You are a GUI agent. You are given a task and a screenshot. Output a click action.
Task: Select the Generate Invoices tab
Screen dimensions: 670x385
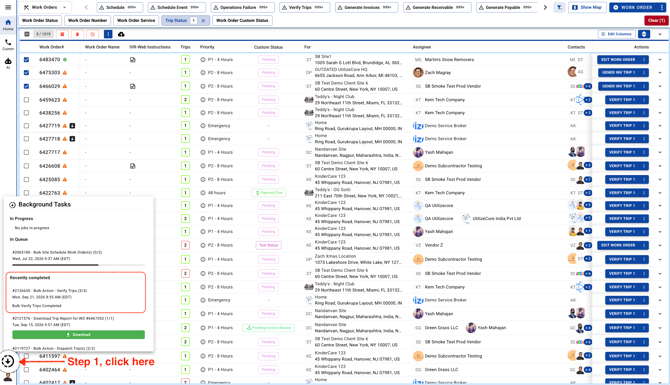click(366, 7)
